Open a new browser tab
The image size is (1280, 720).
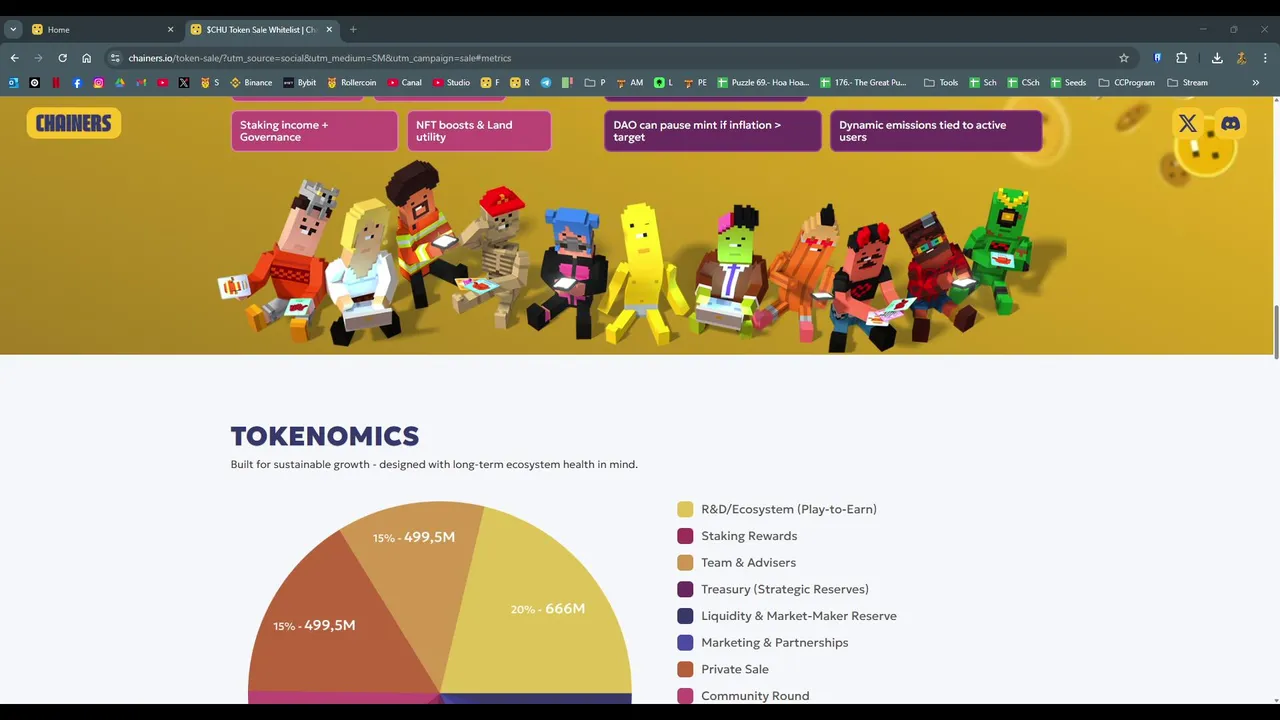click(x=353, y=30)
